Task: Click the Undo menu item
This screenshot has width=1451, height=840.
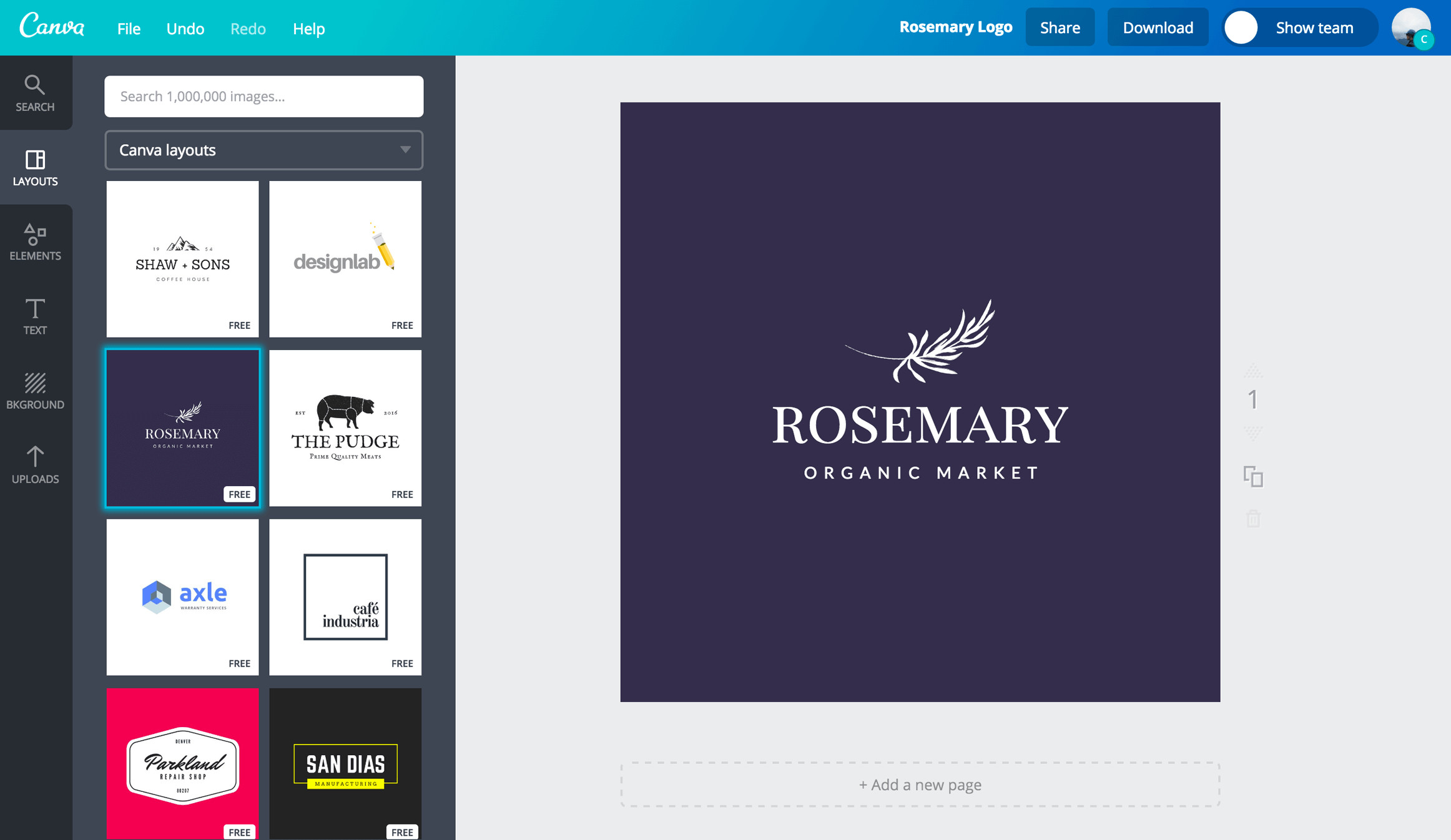Action: (x=184, y=28)
